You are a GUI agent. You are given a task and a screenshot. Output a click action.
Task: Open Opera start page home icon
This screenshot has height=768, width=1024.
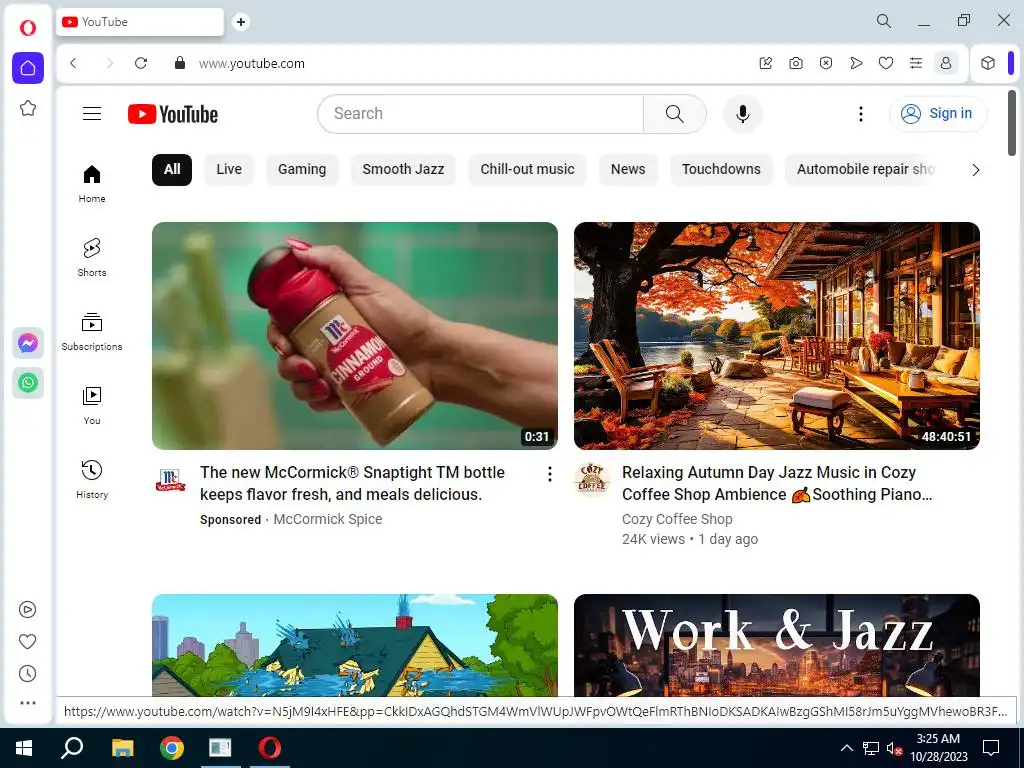click(x=27, y=68)
